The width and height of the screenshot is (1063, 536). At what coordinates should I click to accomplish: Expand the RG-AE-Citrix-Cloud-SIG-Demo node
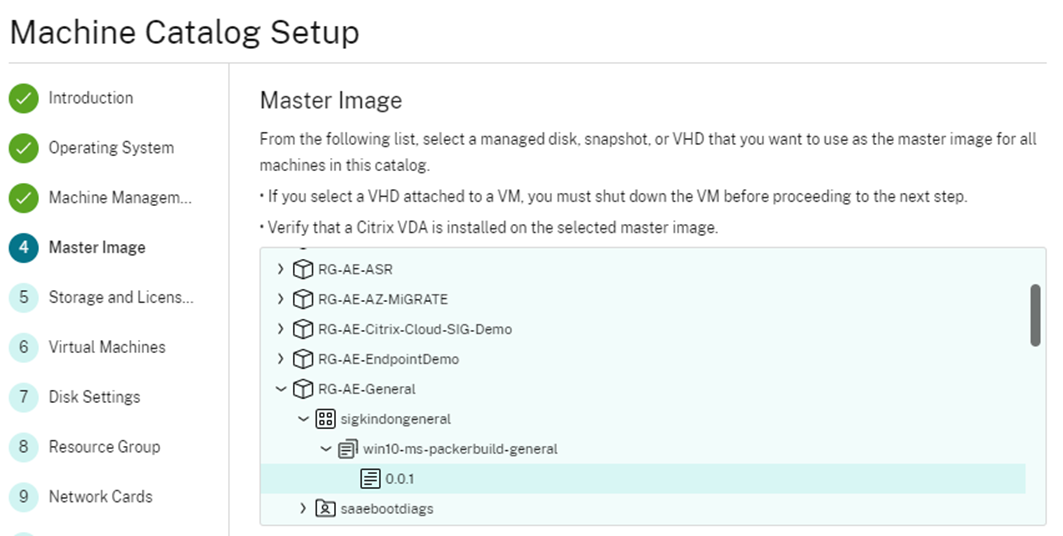click(281, 329)
